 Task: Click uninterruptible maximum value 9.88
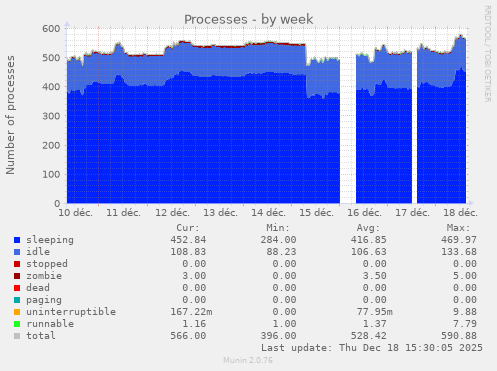tap(465, 312)
